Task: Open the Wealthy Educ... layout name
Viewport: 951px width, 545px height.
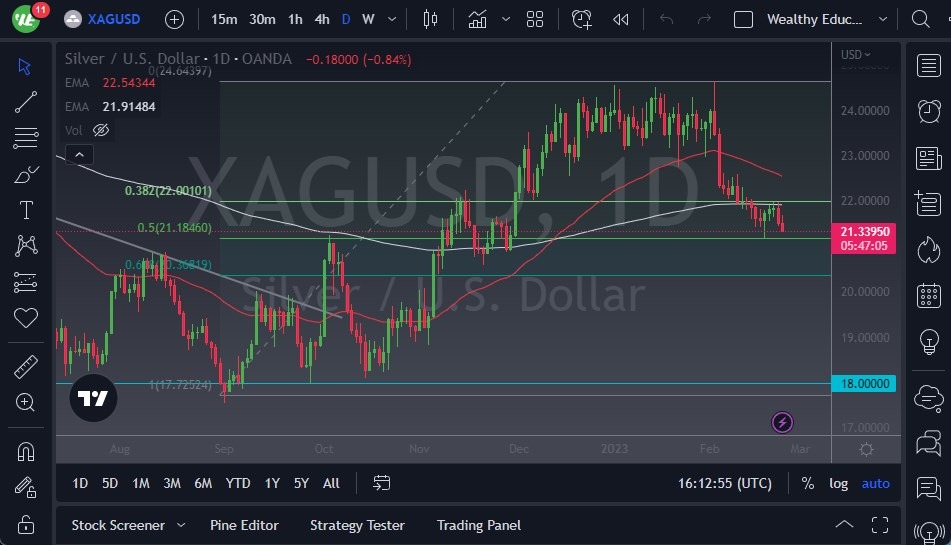Action: click(814, 19)
